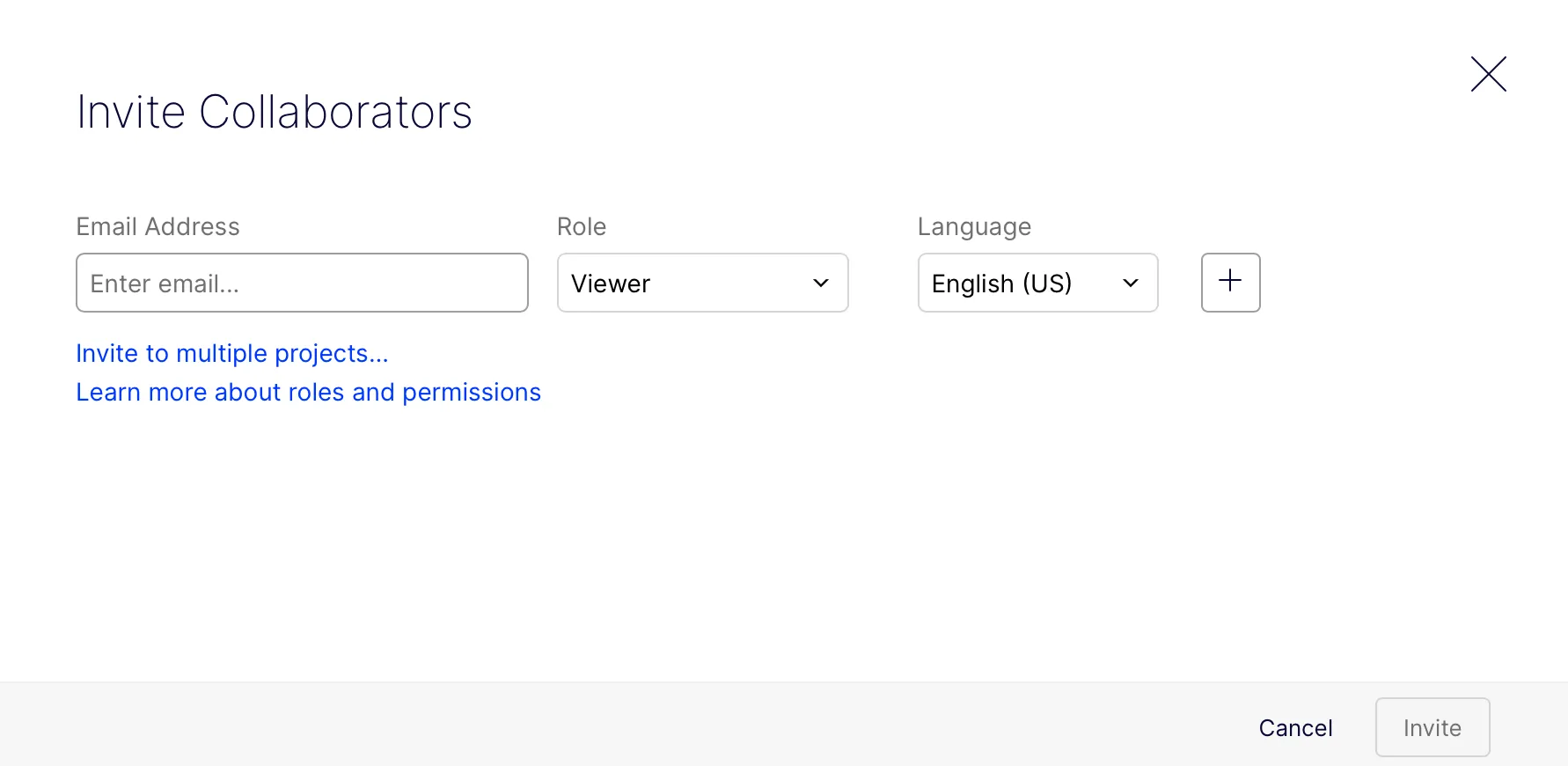The image size is (1568, 766).
Task: Cancel the invitation dialog
Action: tap(1295, 727)
